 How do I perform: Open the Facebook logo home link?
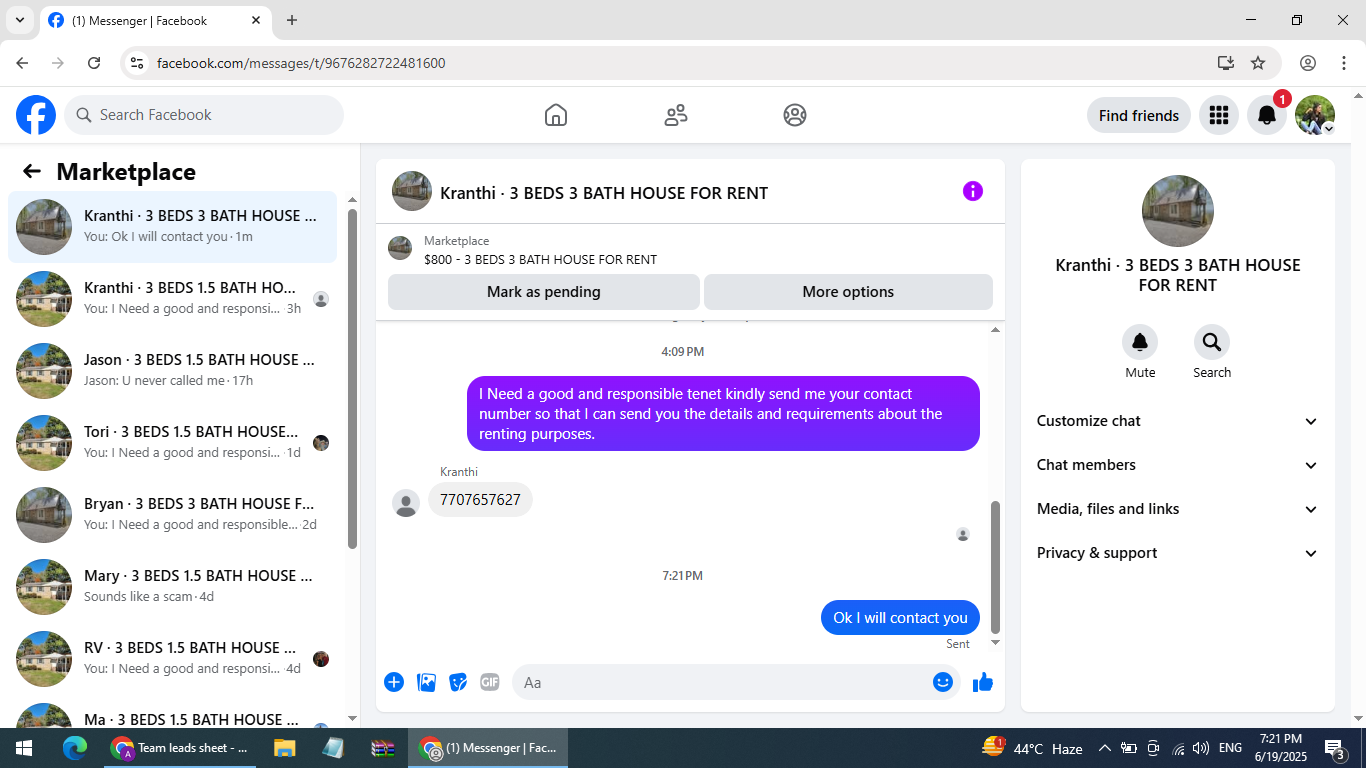(36, 115)
